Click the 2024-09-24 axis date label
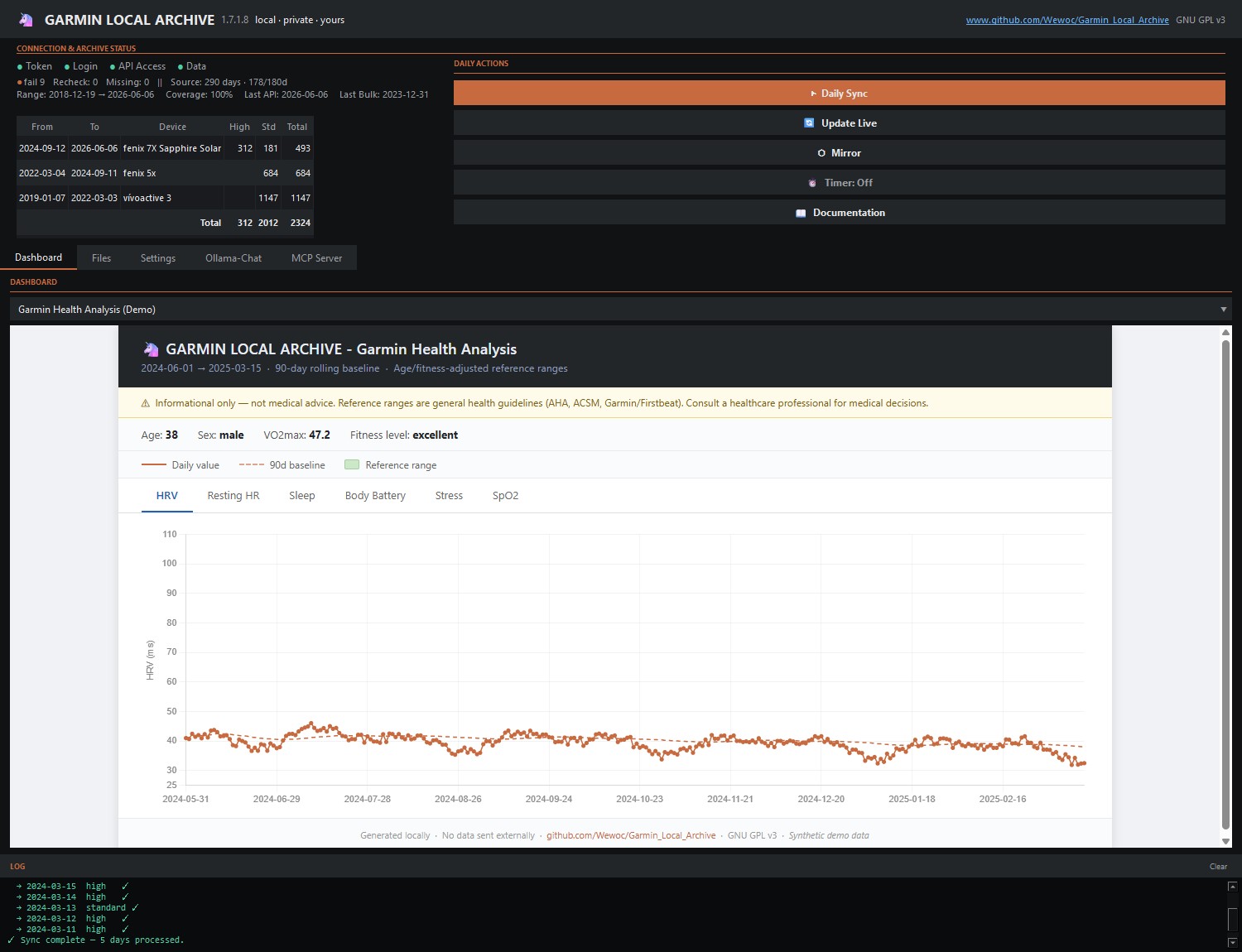This screenshot has width=1242, height=952. point(549,800)
